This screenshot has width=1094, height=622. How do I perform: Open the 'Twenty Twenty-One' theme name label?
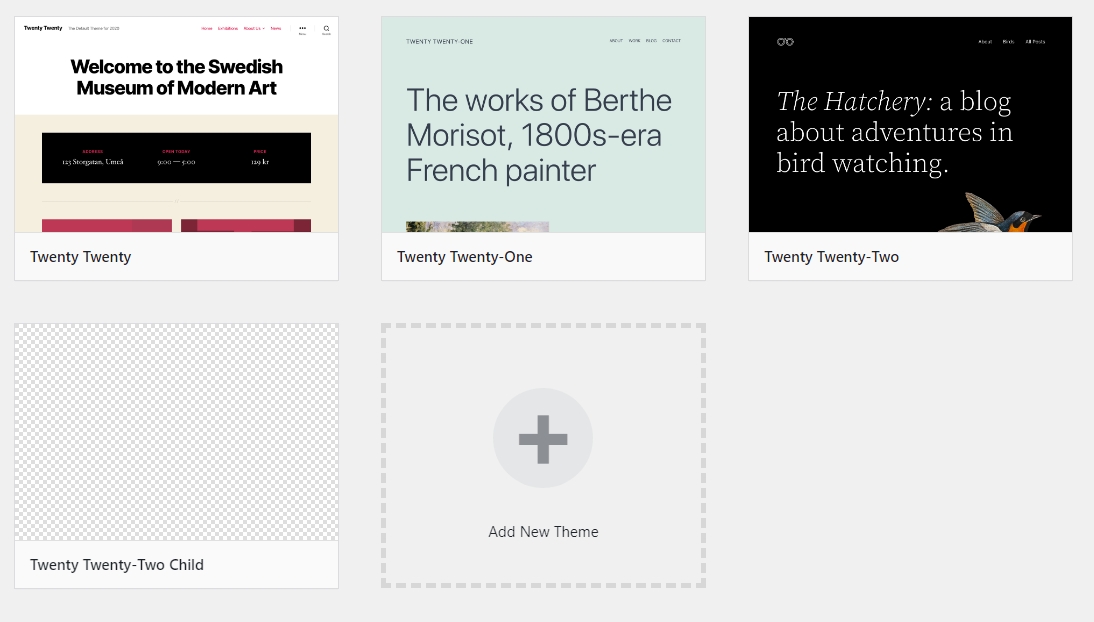465,257
